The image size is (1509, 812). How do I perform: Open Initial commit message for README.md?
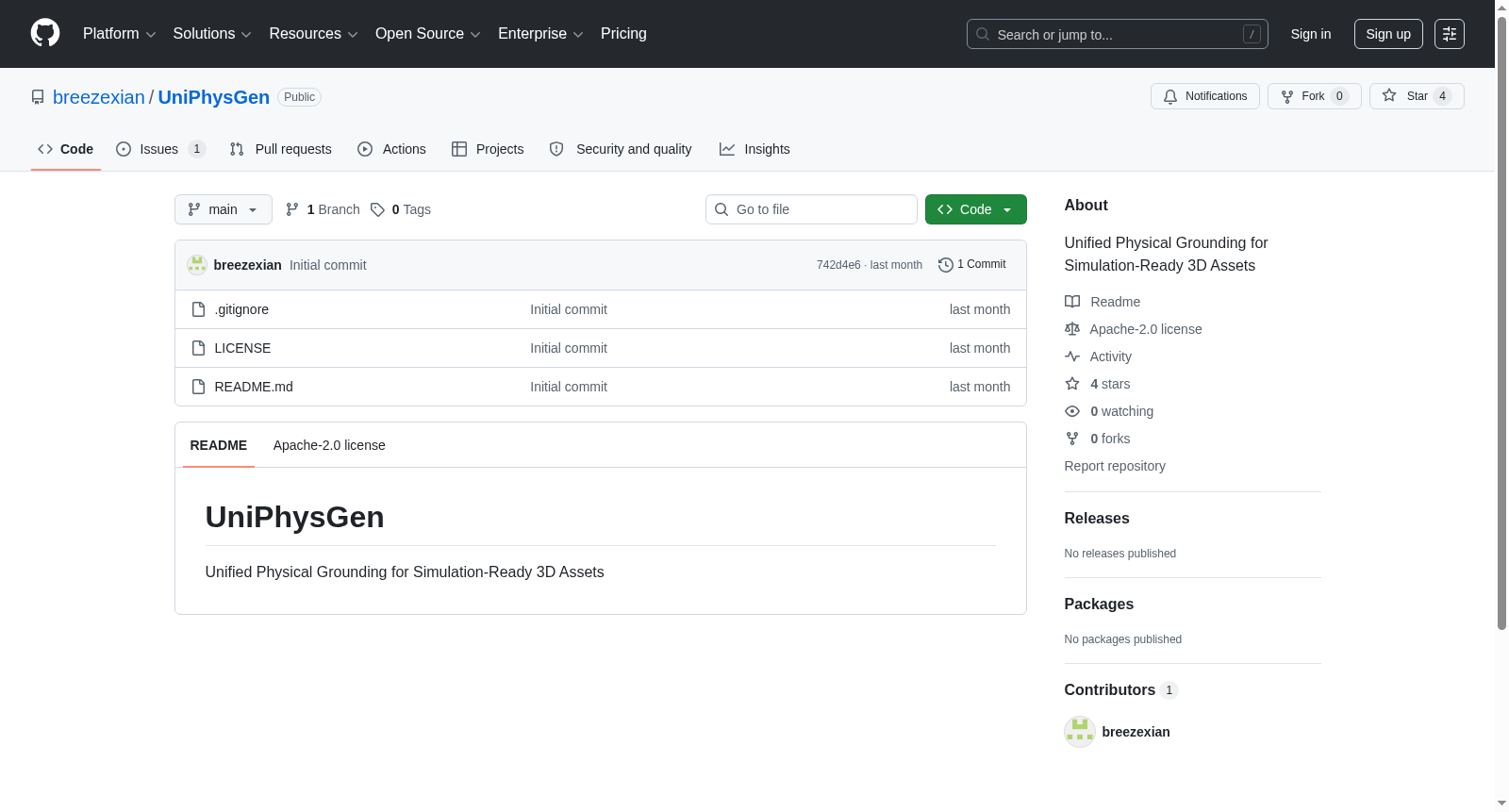tap(569, 387)
